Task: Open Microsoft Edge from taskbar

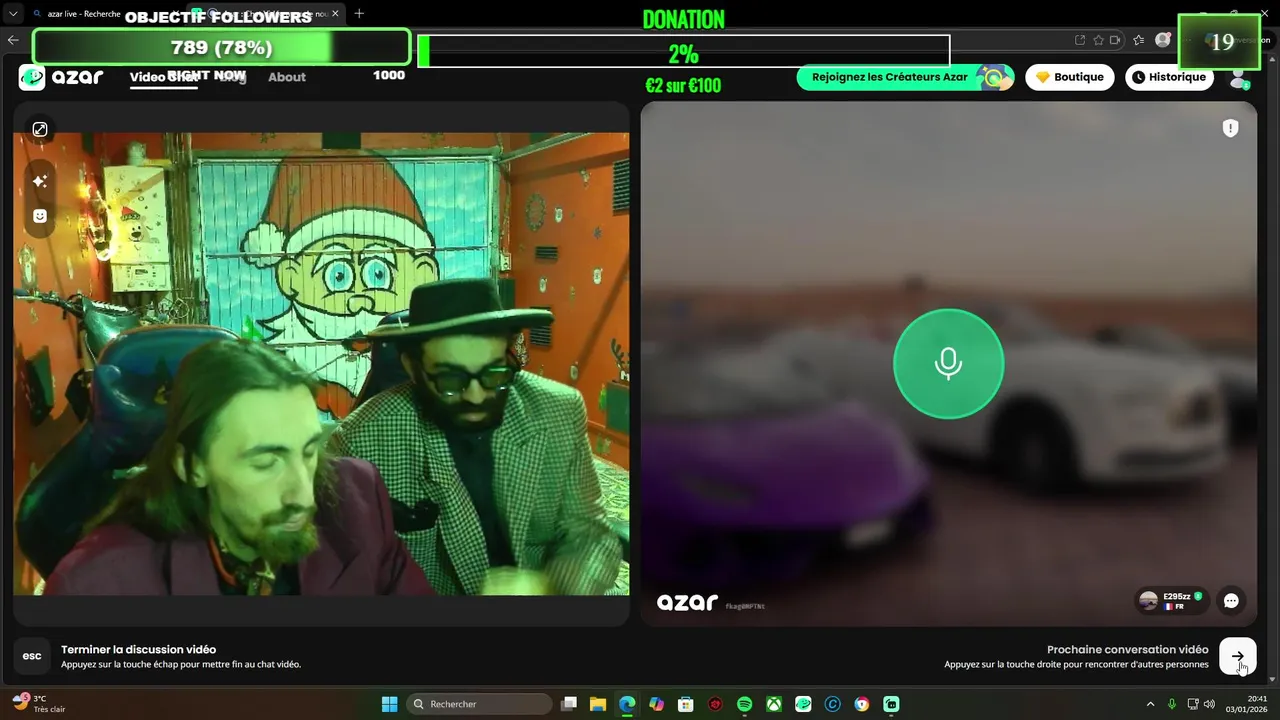Action: 627,704
